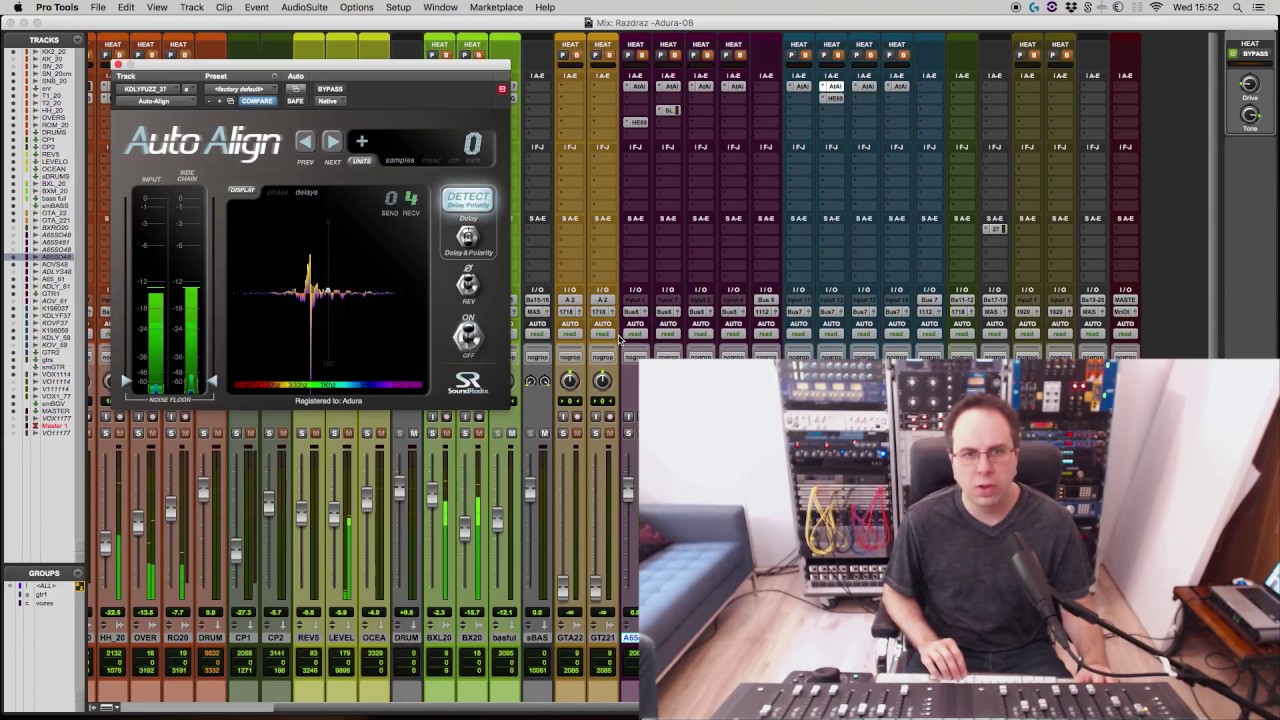
Task: Open the plug-in settings select icon beside COMPARE
Action: click(230, 101)
